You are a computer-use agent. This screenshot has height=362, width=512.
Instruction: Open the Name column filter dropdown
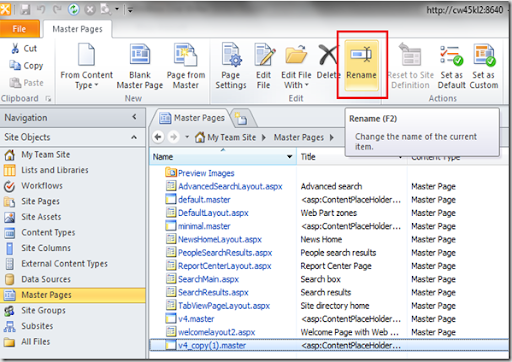(x=289, y=157)
